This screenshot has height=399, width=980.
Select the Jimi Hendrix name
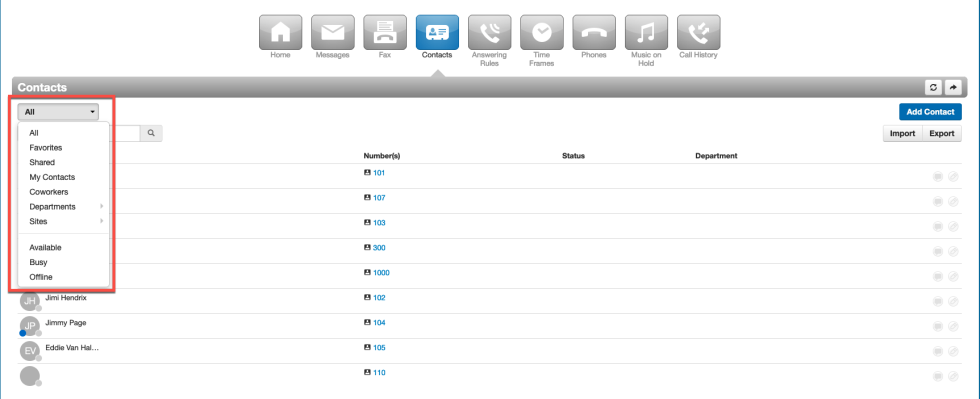pos(66,298)
